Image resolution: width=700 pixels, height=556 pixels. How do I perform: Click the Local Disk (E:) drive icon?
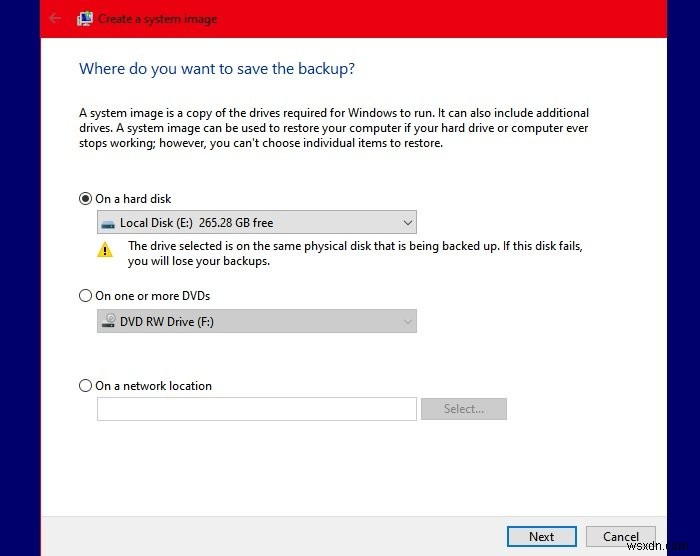pyautogui.click(x=108, y=223)
